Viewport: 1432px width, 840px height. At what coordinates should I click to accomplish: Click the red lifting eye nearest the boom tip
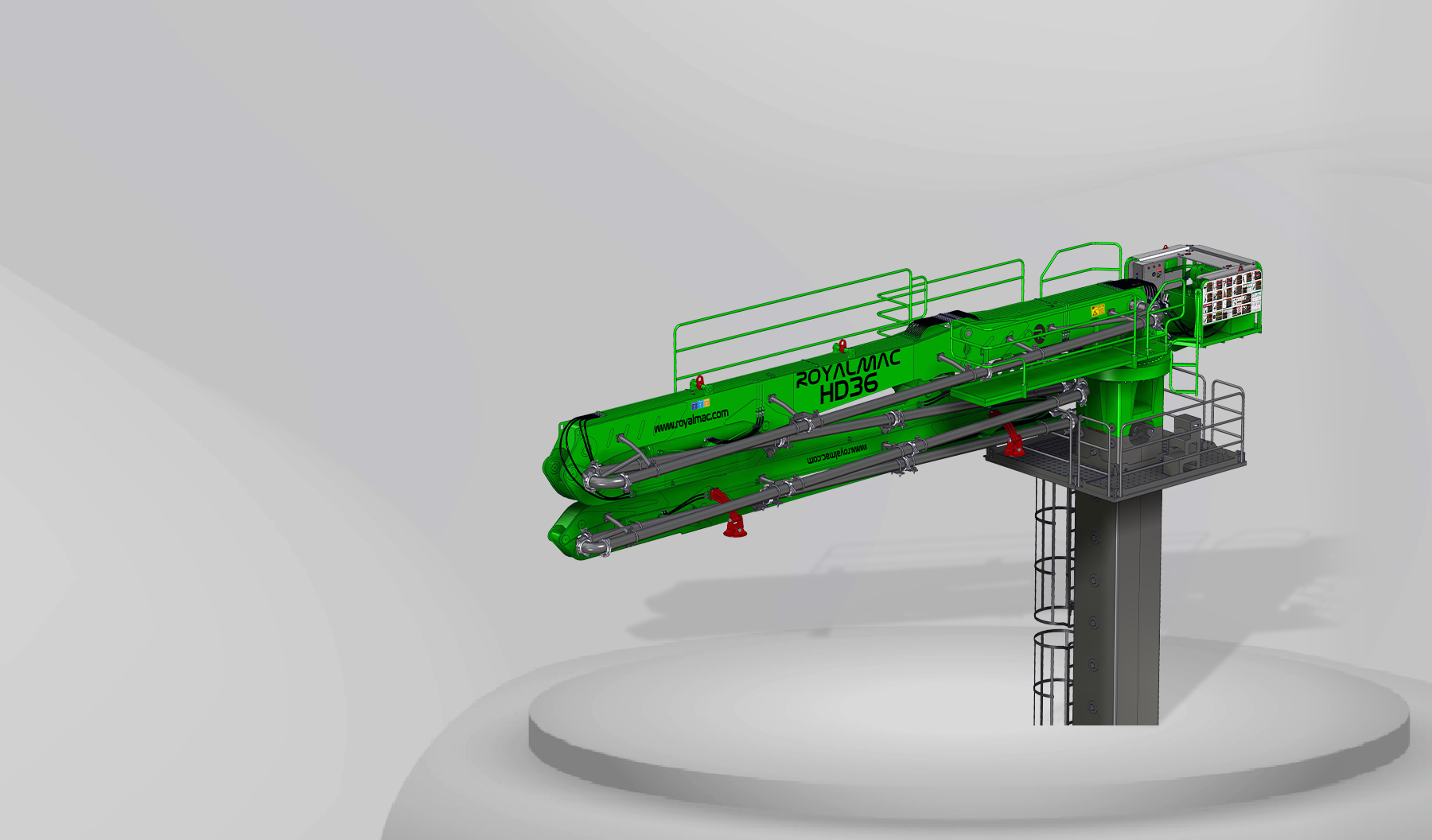point(699,382)
